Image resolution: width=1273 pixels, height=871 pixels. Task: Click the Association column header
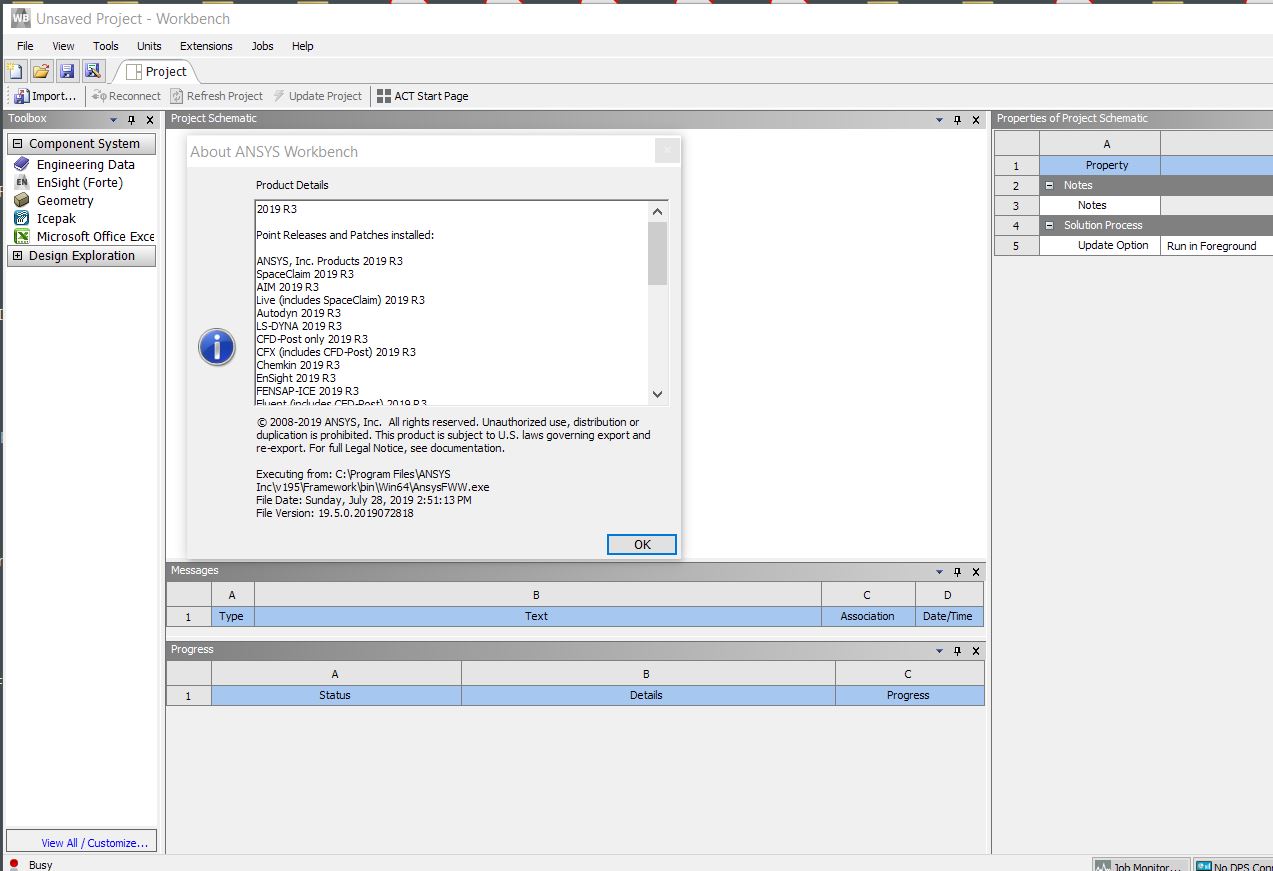point(867,616)
